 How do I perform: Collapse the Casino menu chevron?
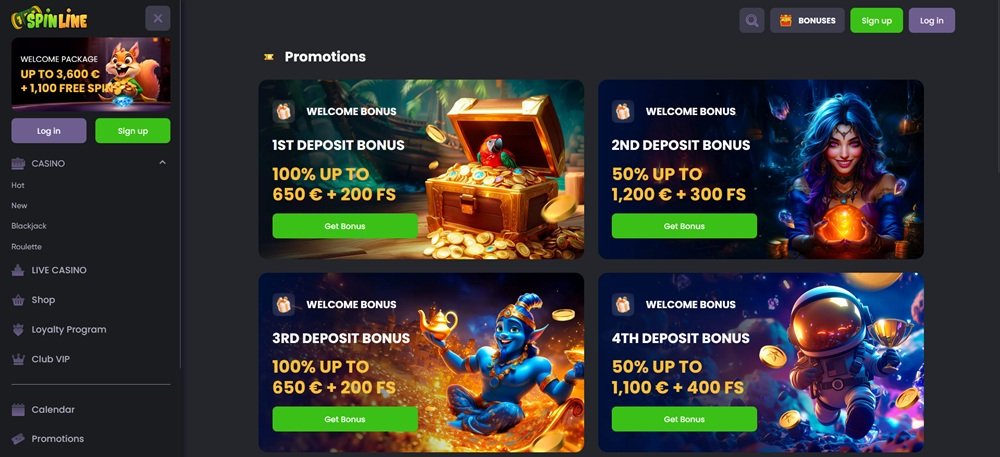(163, 163)
